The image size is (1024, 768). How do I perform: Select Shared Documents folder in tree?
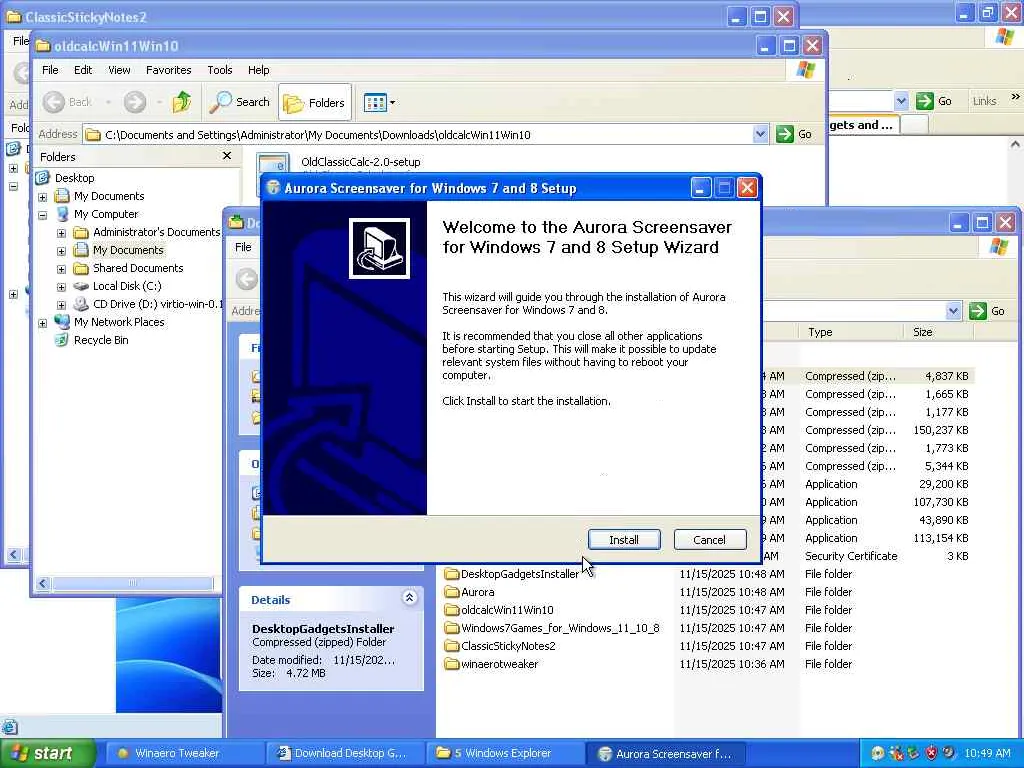point(138,268)
